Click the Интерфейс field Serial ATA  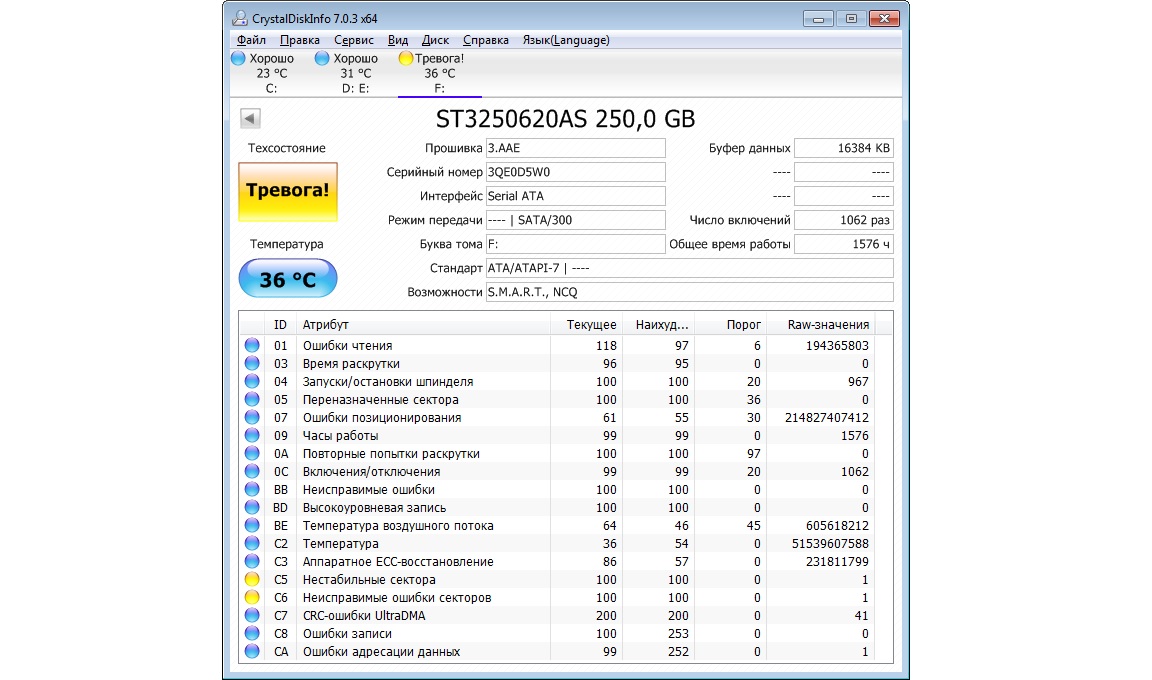coord(575,196)
